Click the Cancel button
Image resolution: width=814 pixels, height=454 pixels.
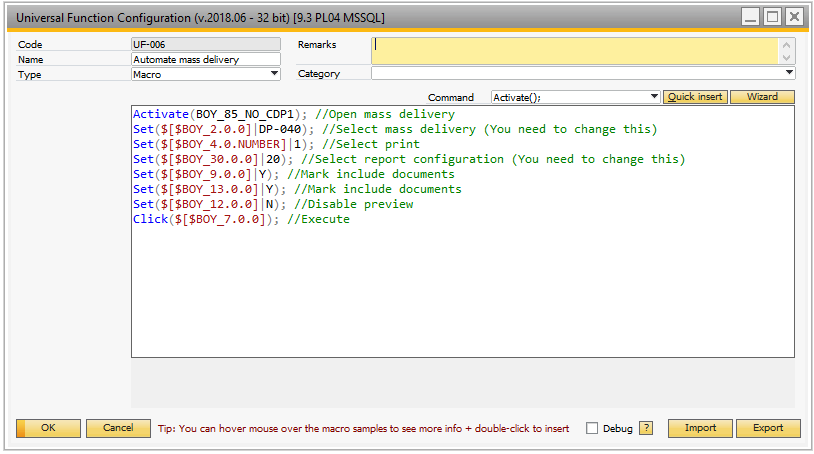(118, 428)
